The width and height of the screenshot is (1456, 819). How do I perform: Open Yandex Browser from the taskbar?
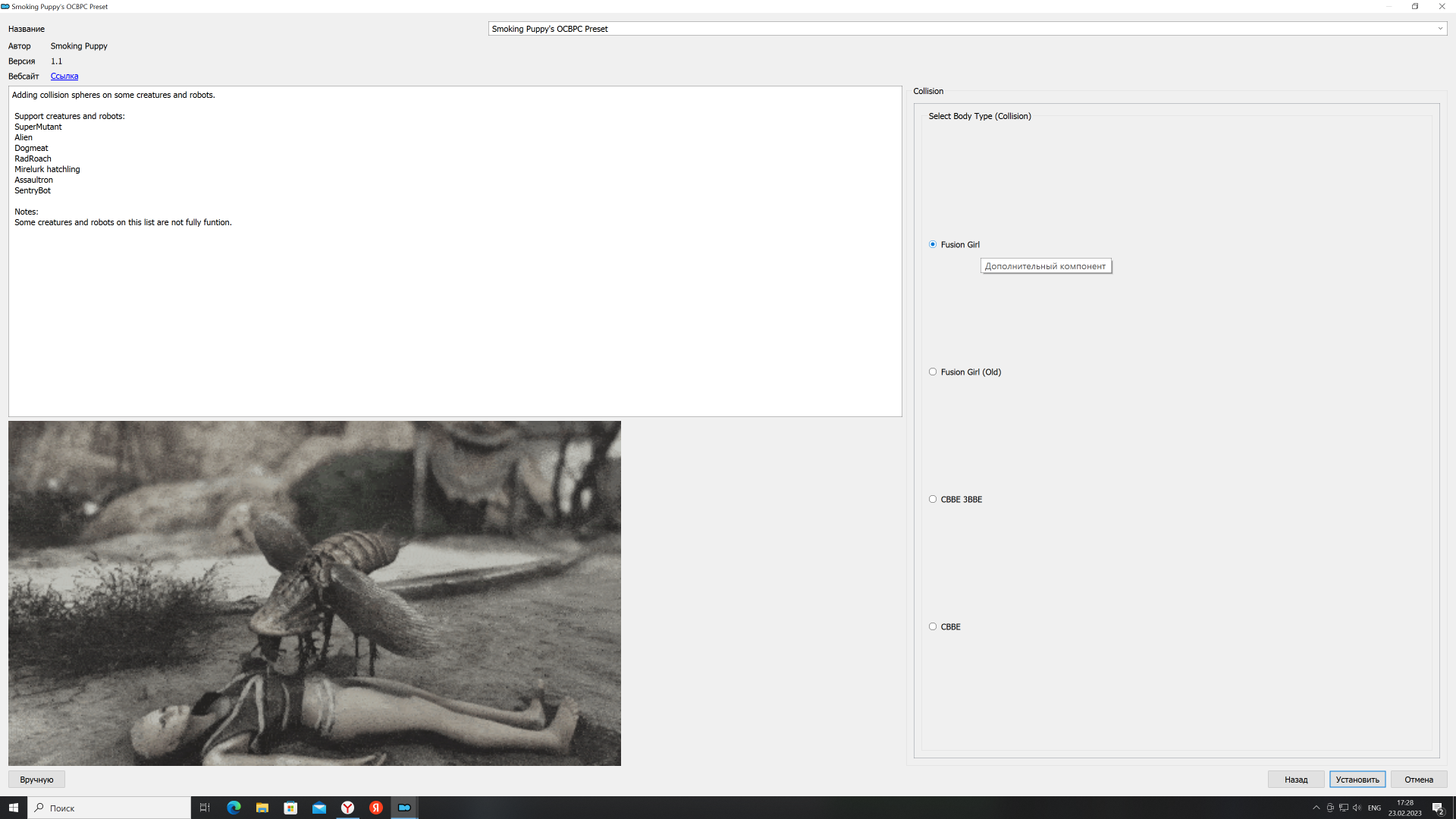(x=347, y=808)
